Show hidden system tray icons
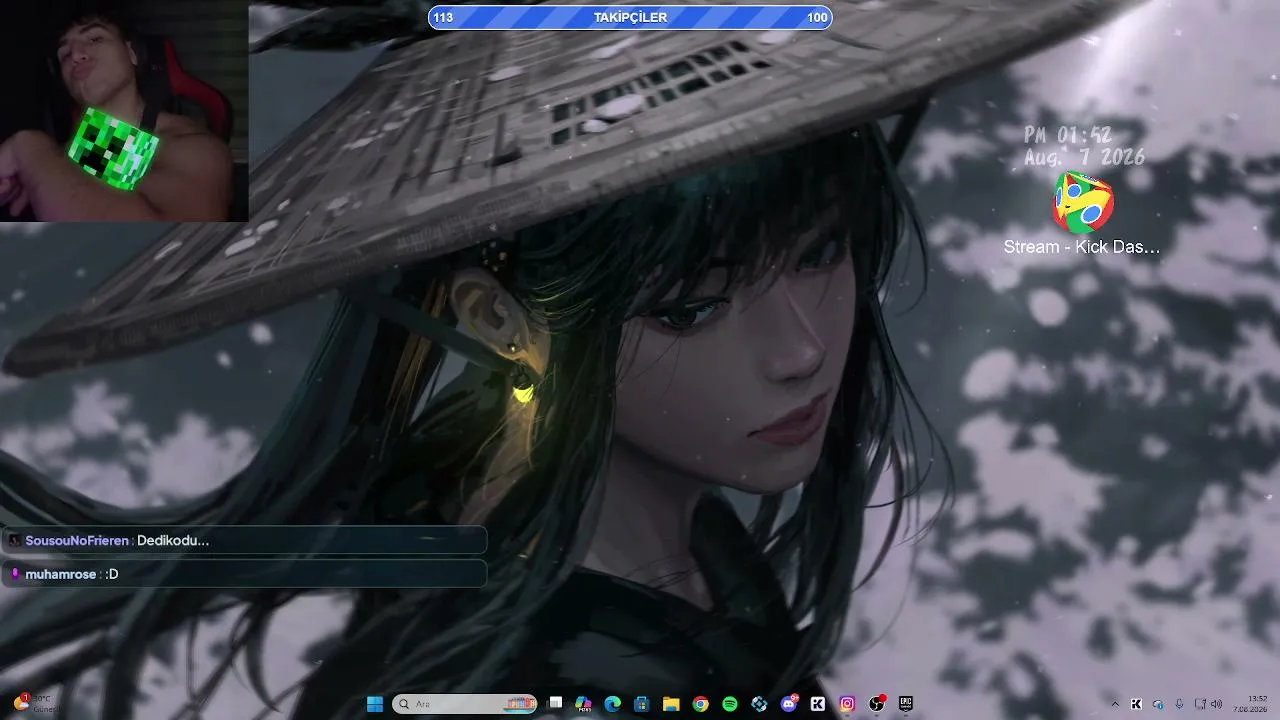The width and height of the screenshot is (1280, 720). point(1115,704)
